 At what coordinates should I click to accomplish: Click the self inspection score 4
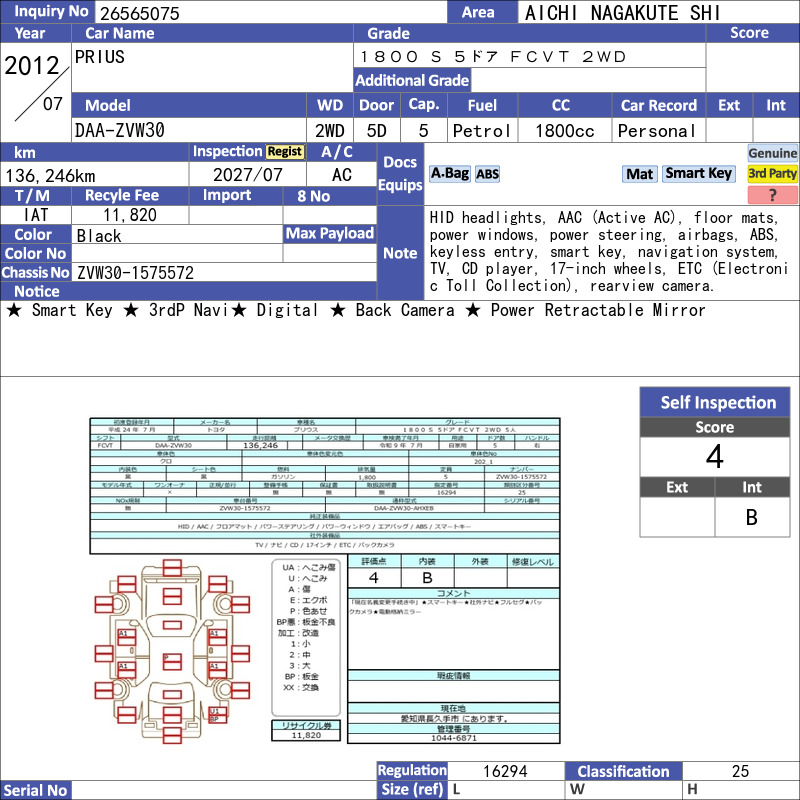pos(715,457)
